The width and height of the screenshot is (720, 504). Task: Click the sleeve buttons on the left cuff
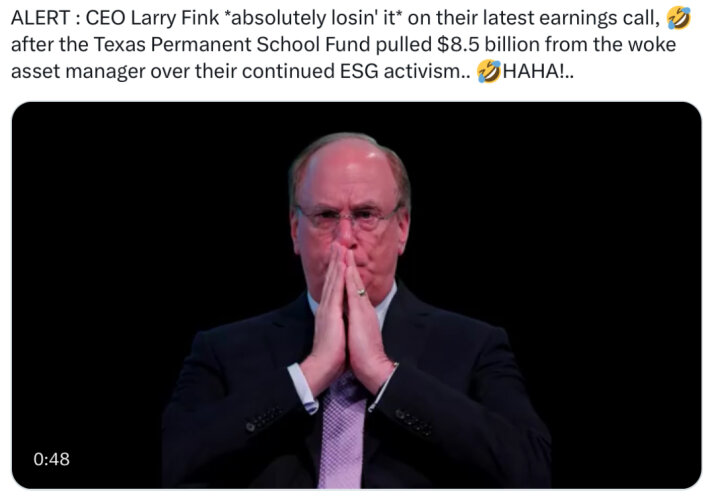(266, 419)
